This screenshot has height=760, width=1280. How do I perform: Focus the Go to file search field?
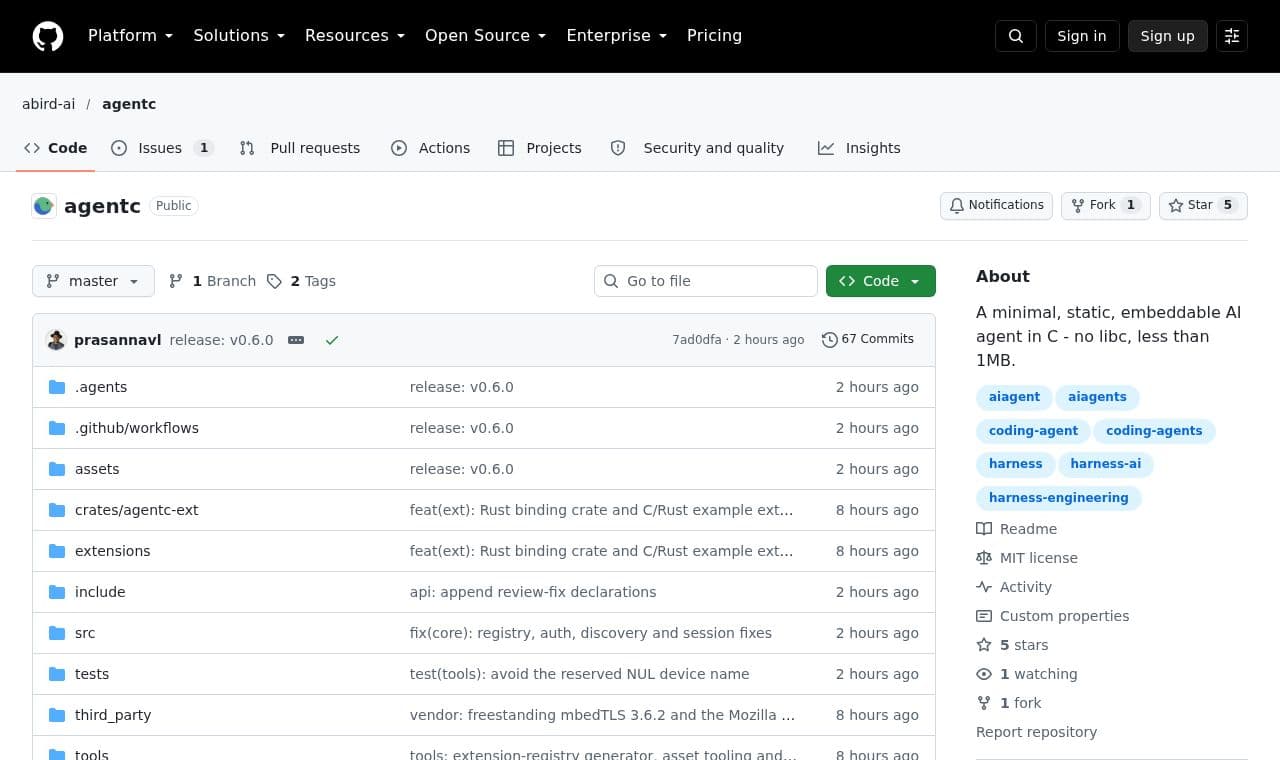pyautogui.click(x=706, y=281)
